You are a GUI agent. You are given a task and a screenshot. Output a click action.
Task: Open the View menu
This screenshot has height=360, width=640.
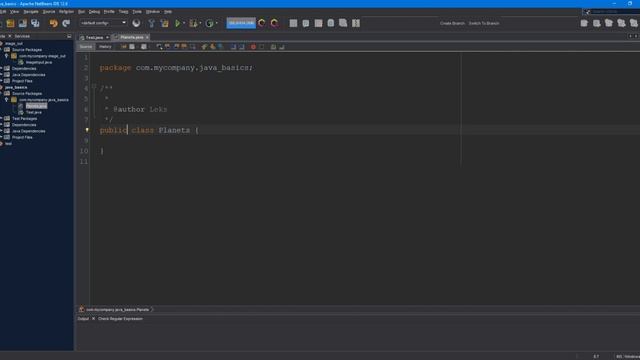point(14,11)
